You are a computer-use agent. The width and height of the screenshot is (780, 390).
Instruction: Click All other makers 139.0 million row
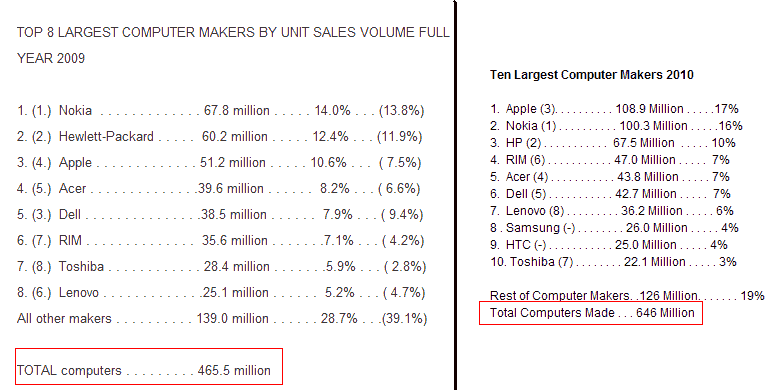coord(222,318)
